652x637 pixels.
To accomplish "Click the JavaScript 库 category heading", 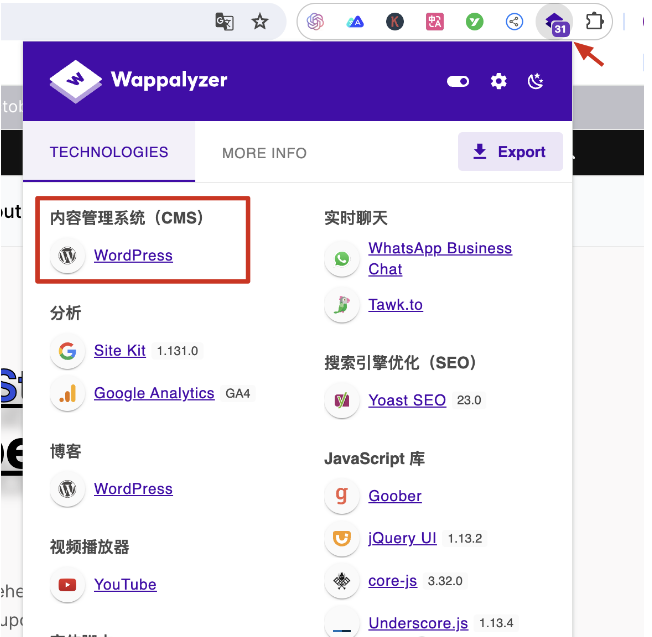I will pyautogui.click(x=375, y=459).
